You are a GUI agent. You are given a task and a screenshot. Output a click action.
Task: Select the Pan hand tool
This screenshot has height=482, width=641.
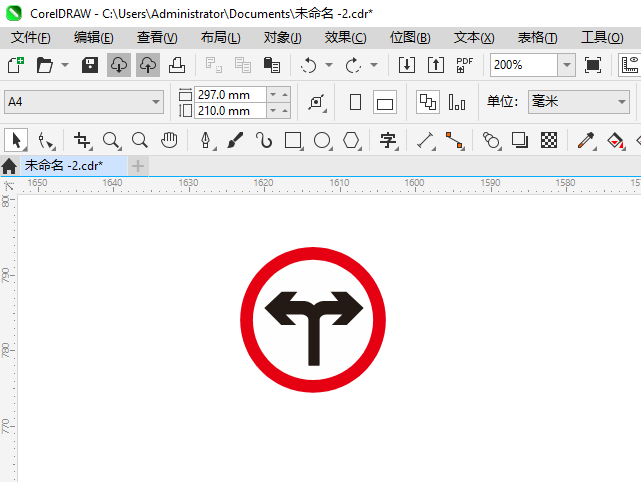tap(169, 141)
